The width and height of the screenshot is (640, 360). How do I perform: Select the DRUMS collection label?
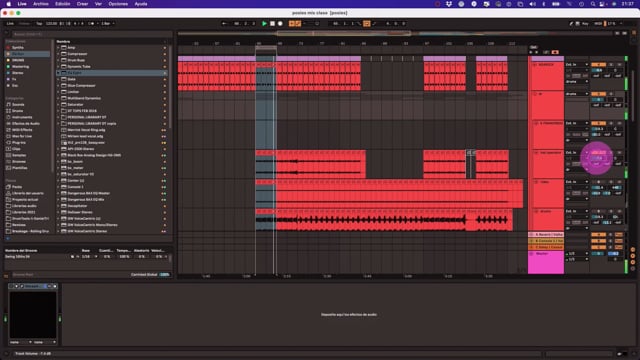click(18, 60)
